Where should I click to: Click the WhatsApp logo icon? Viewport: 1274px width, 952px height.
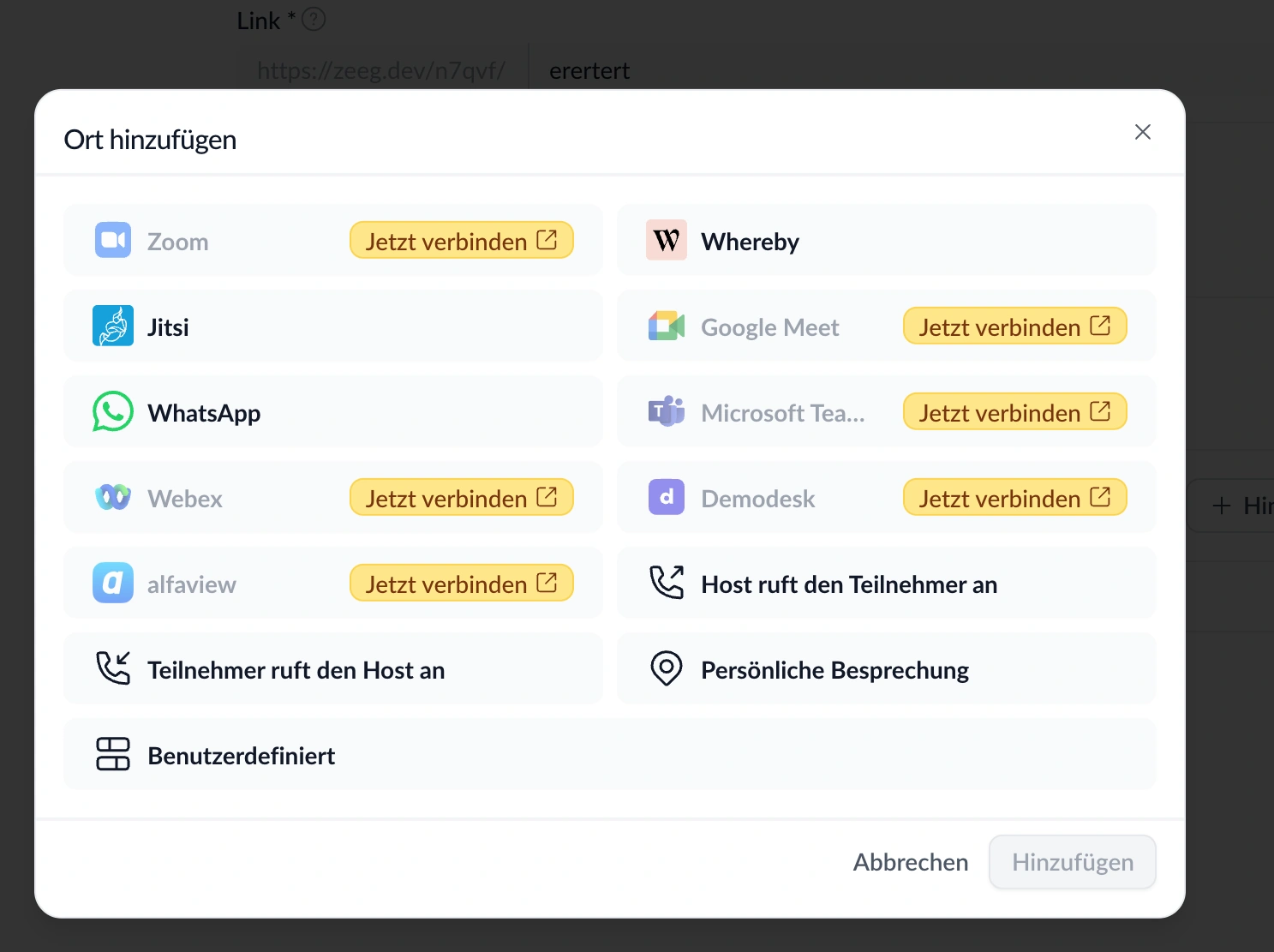point(113,412)
